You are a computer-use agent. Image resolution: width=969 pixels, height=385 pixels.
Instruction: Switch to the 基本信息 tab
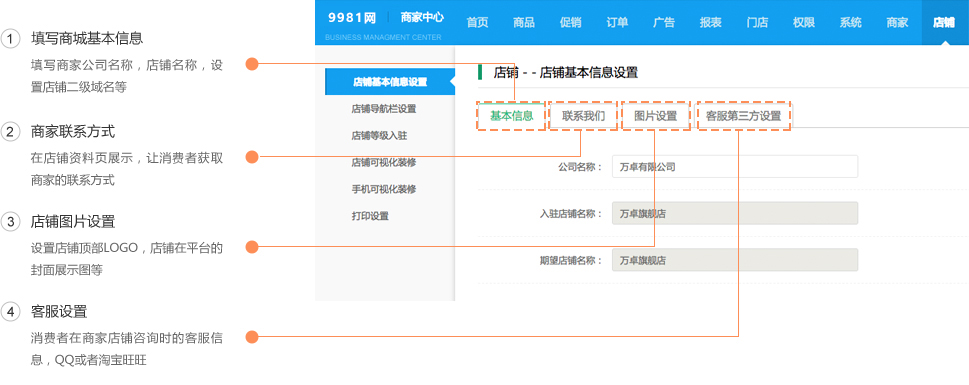(x=512, y=116)
